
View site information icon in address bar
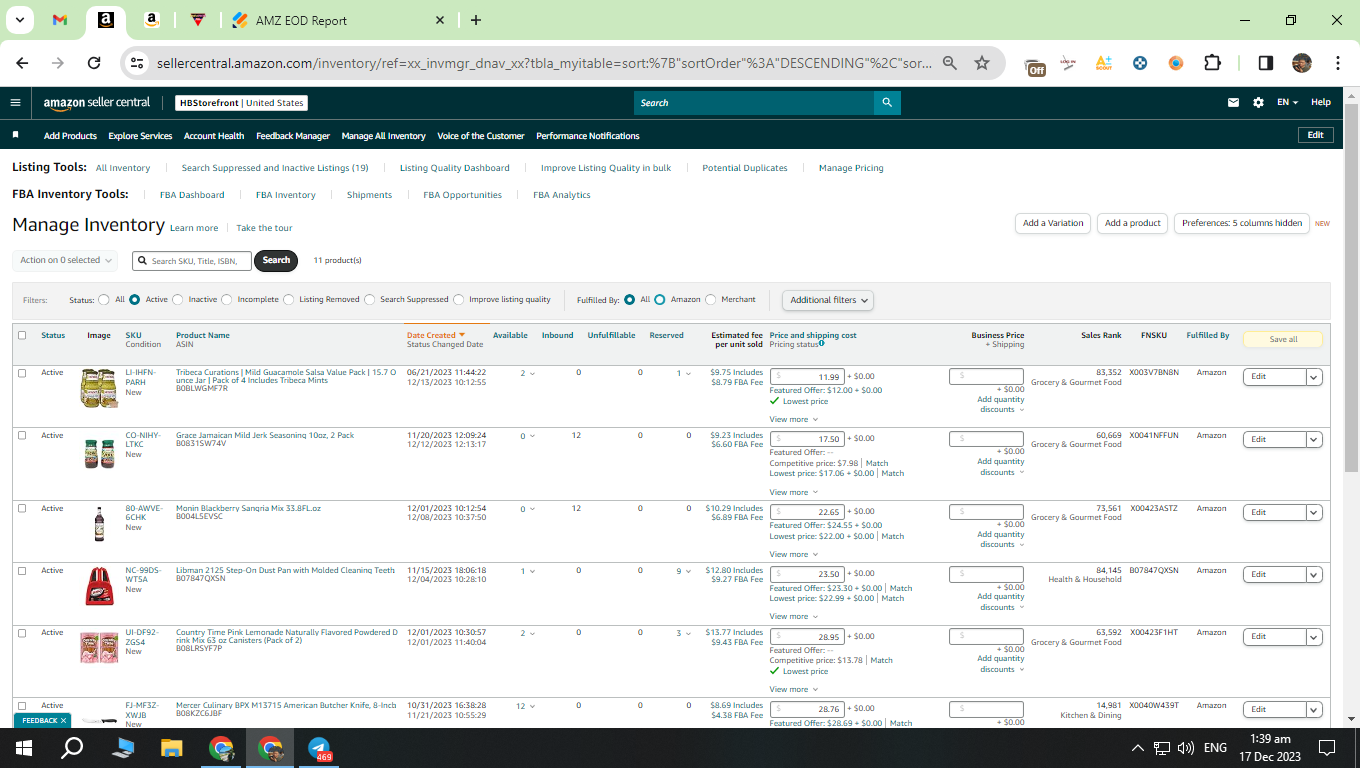coord(137,63)
